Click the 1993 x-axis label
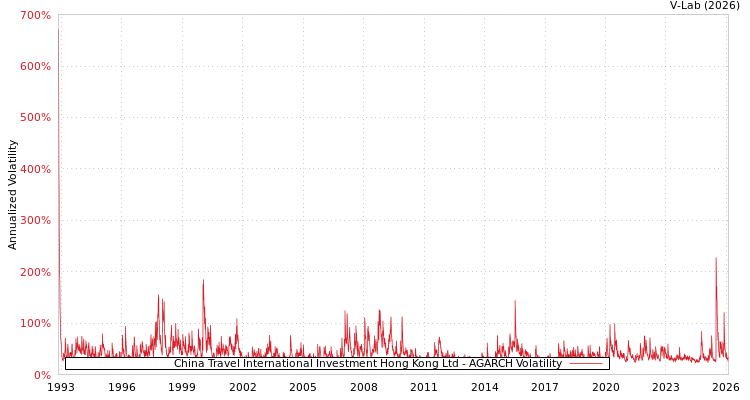Viewport: 750px width, 400px height. point(61,387)
